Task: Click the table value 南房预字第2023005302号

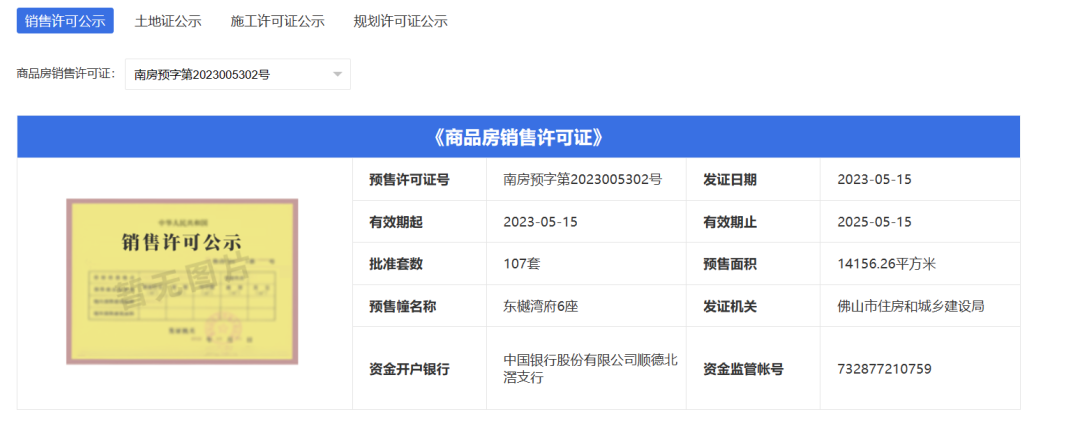Action: (583, 180)
